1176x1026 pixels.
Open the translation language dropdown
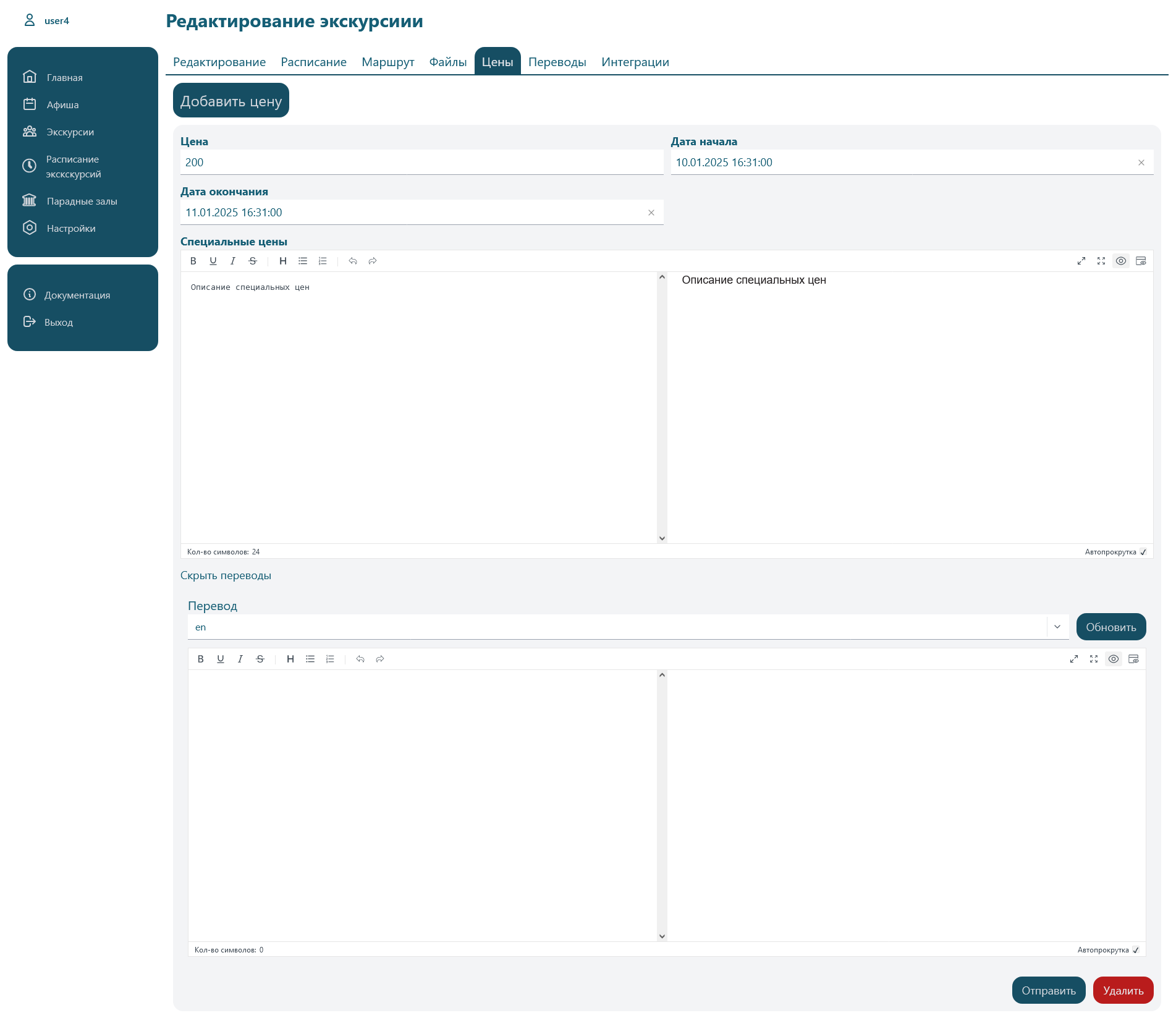[1057, 627]
